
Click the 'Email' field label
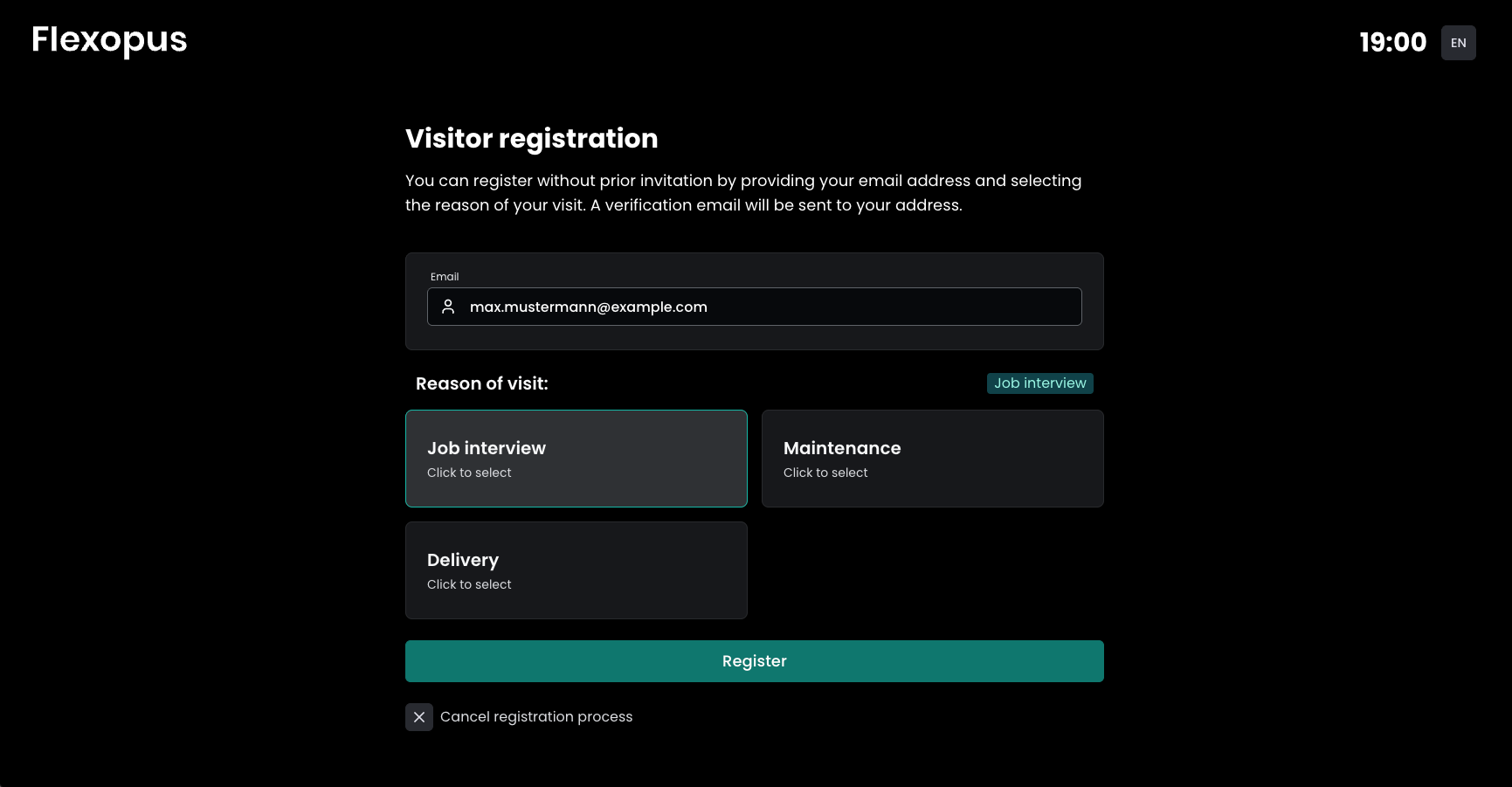pos(445,277)
